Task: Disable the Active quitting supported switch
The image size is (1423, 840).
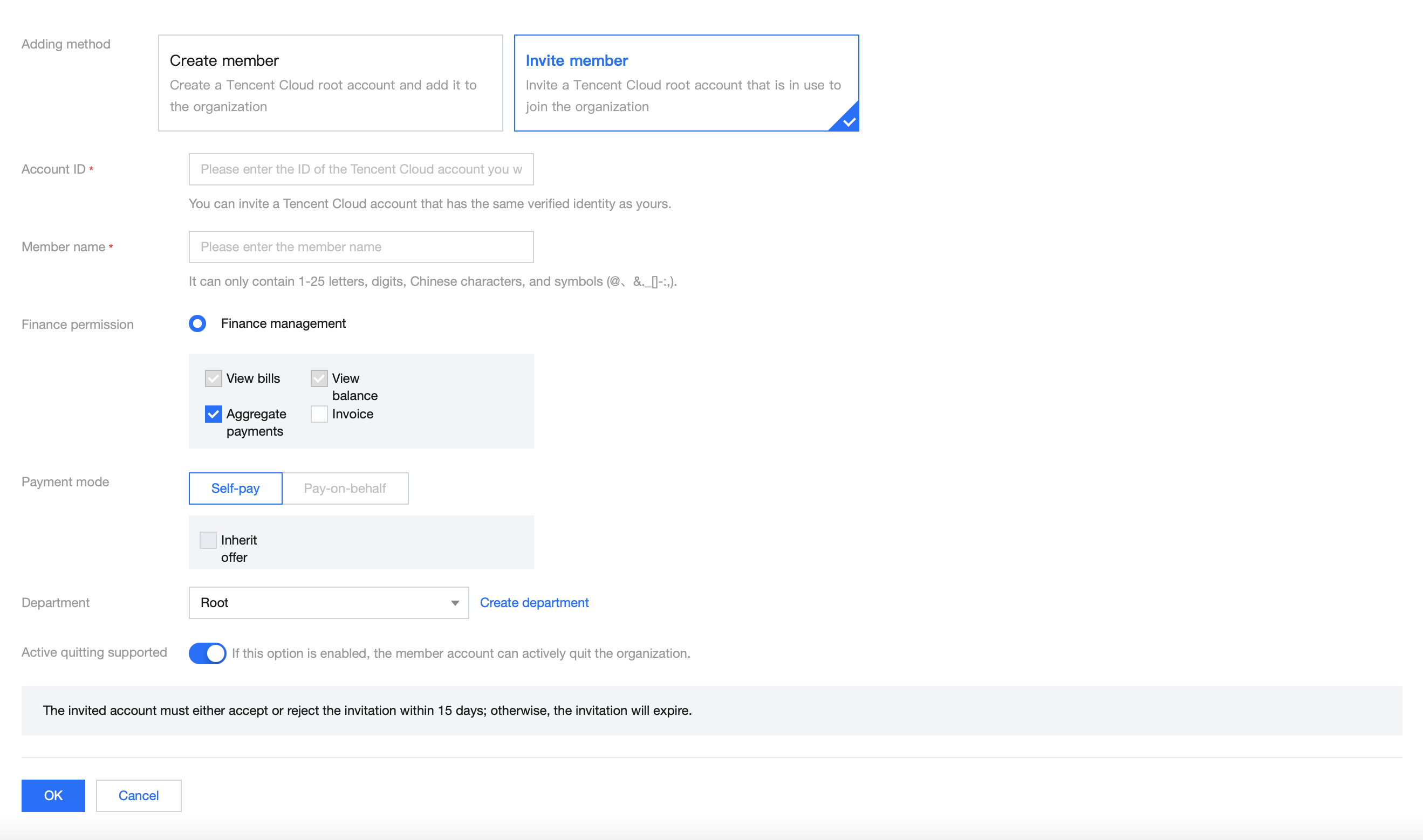Action: pyautogui.click(x=207, y=653)
